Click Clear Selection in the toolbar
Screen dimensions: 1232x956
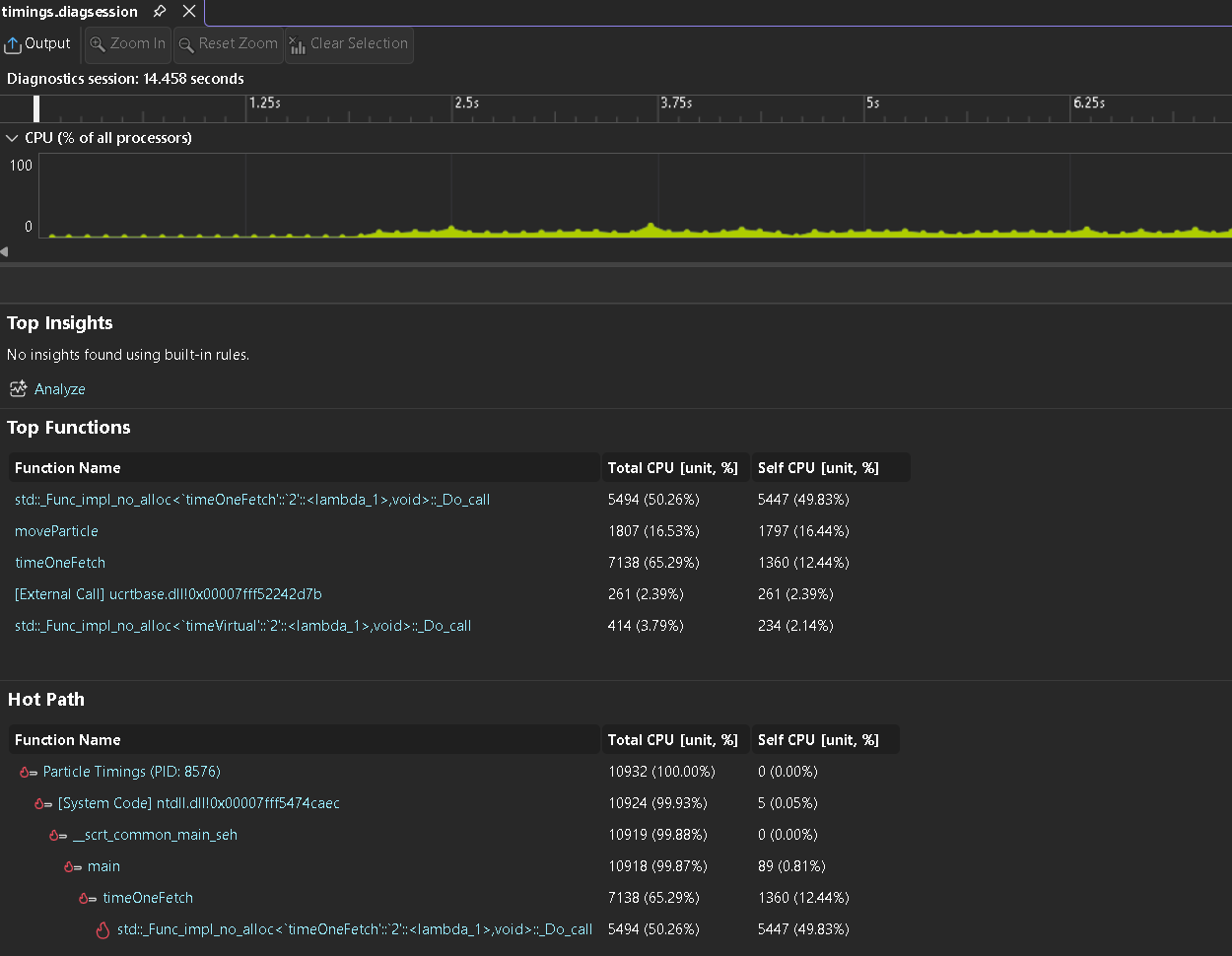349,43
